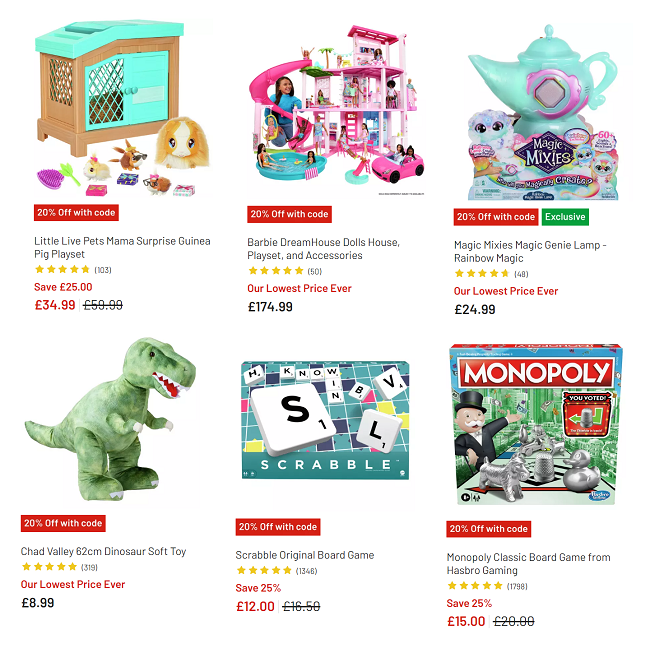Click the Barbie star rating with 50 reviews
The width and height of the screenshot is (650, 648).
285,271
